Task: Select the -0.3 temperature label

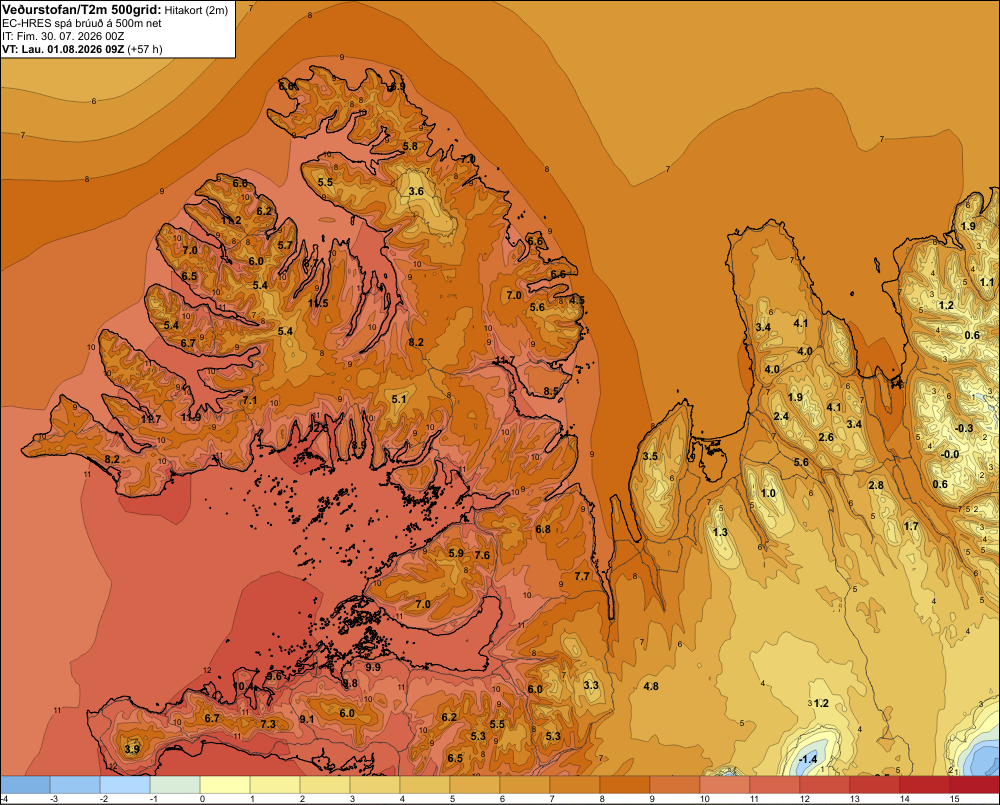Action: pyautogui.click(x=964, y=428)
